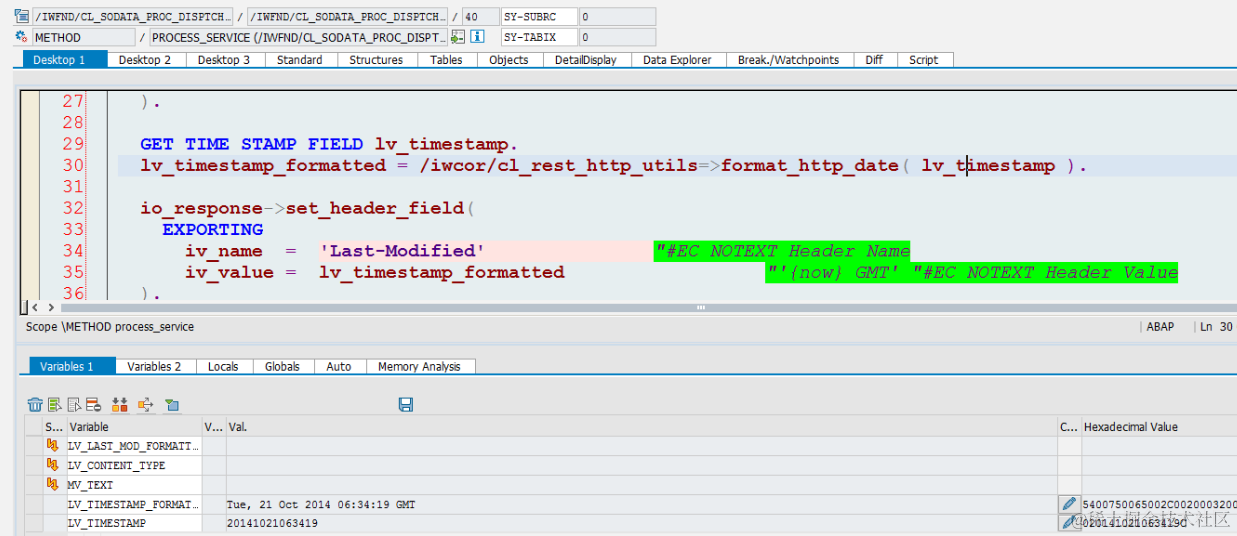The width and height of the screenshot is (1237, 536).
Task: Click the gear icon beside METHOD
Action: pos(22,37)
